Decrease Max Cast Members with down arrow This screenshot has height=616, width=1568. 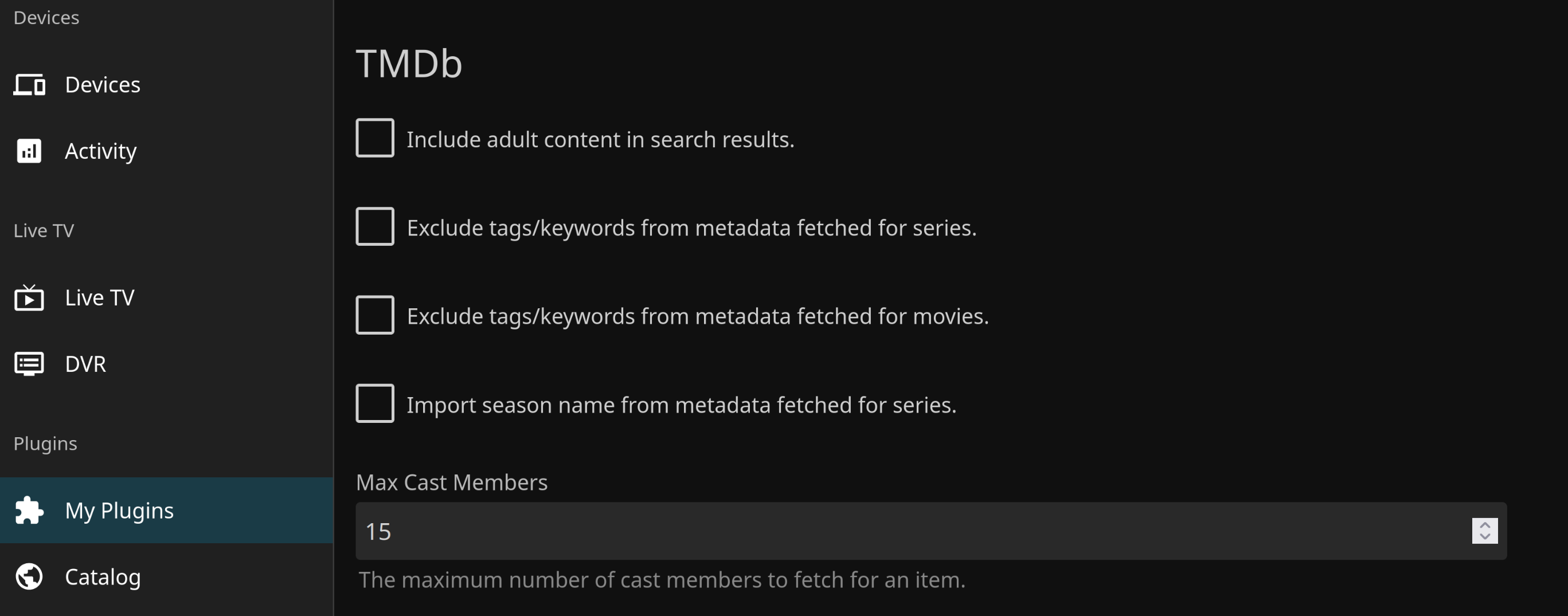(1485, 536)
